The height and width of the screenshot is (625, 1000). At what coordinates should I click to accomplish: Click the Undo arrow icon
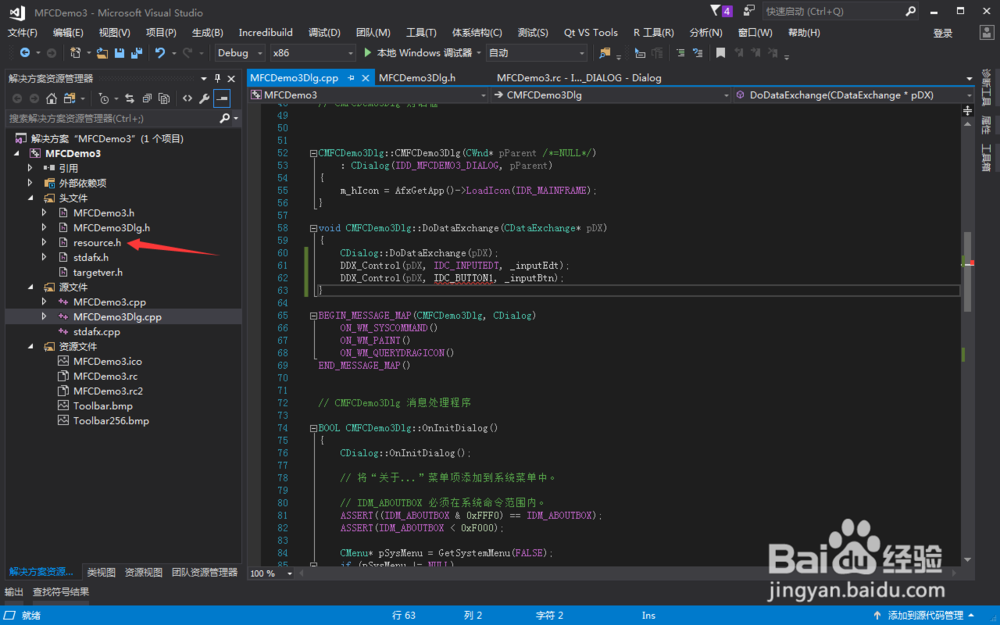(160, 53)
